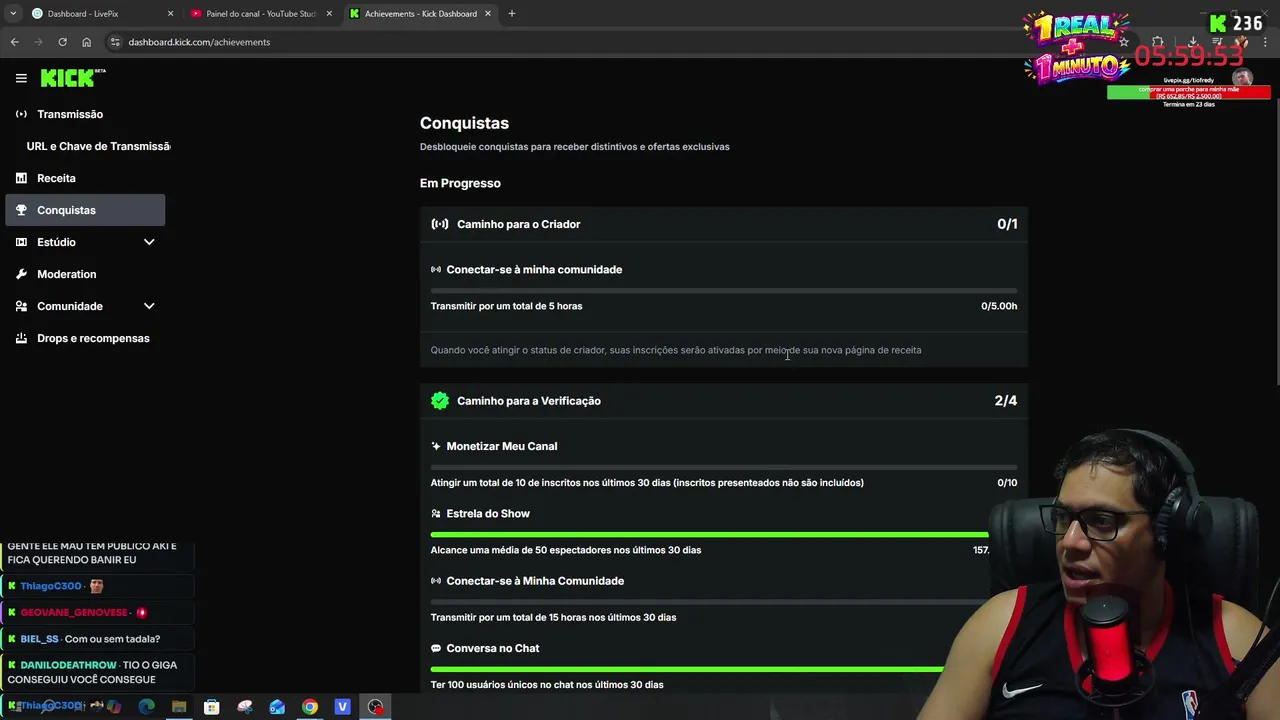1280x720 pixels.
Task: Click the Caminho para o Criador broadcast icon
Action: [440, 224]
